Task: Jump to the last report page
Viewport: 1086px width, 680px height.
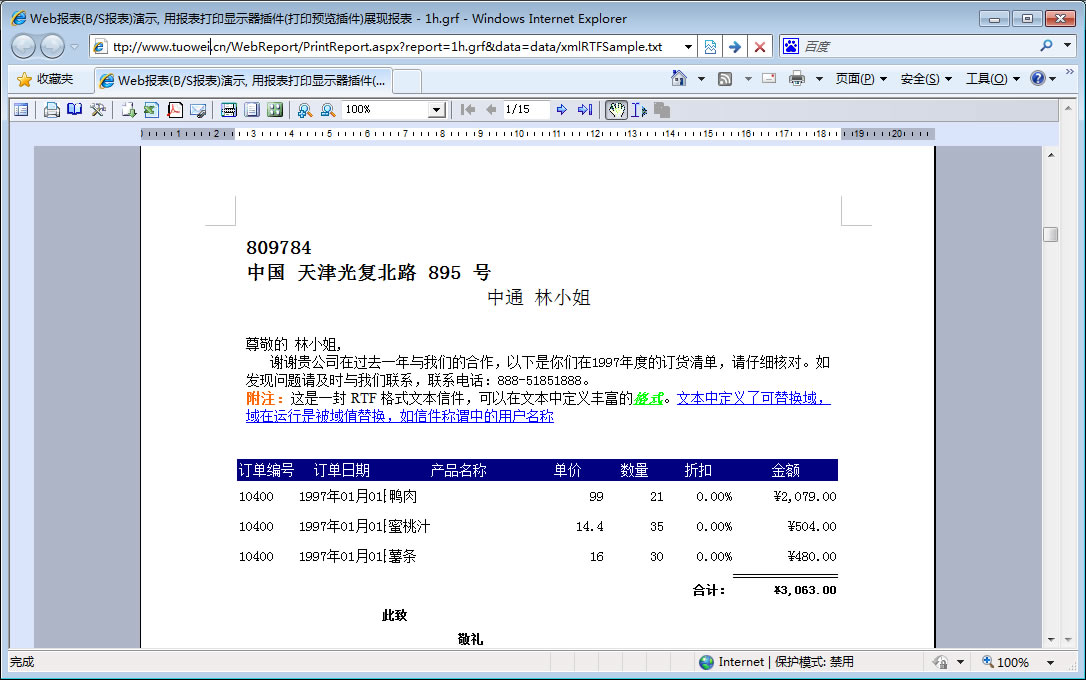Action: coord(585,110)
